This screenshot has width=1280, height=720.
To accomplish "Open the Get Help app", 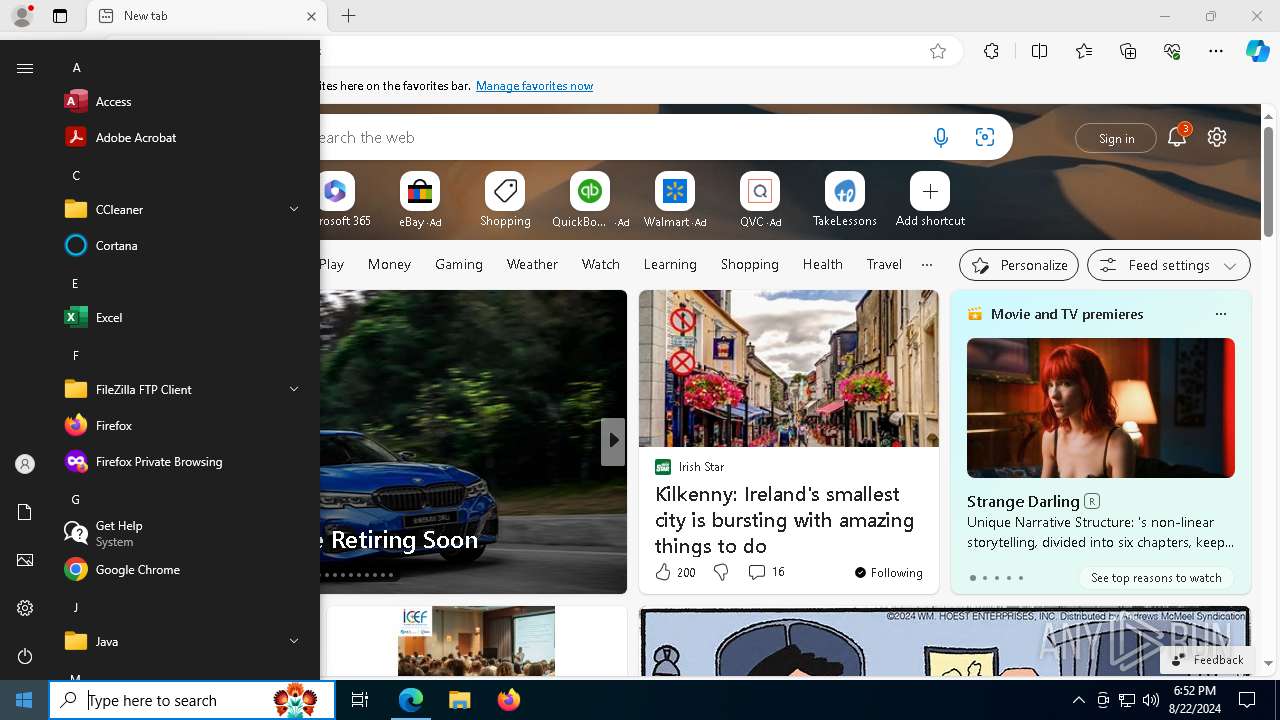I will coord(180,533).
